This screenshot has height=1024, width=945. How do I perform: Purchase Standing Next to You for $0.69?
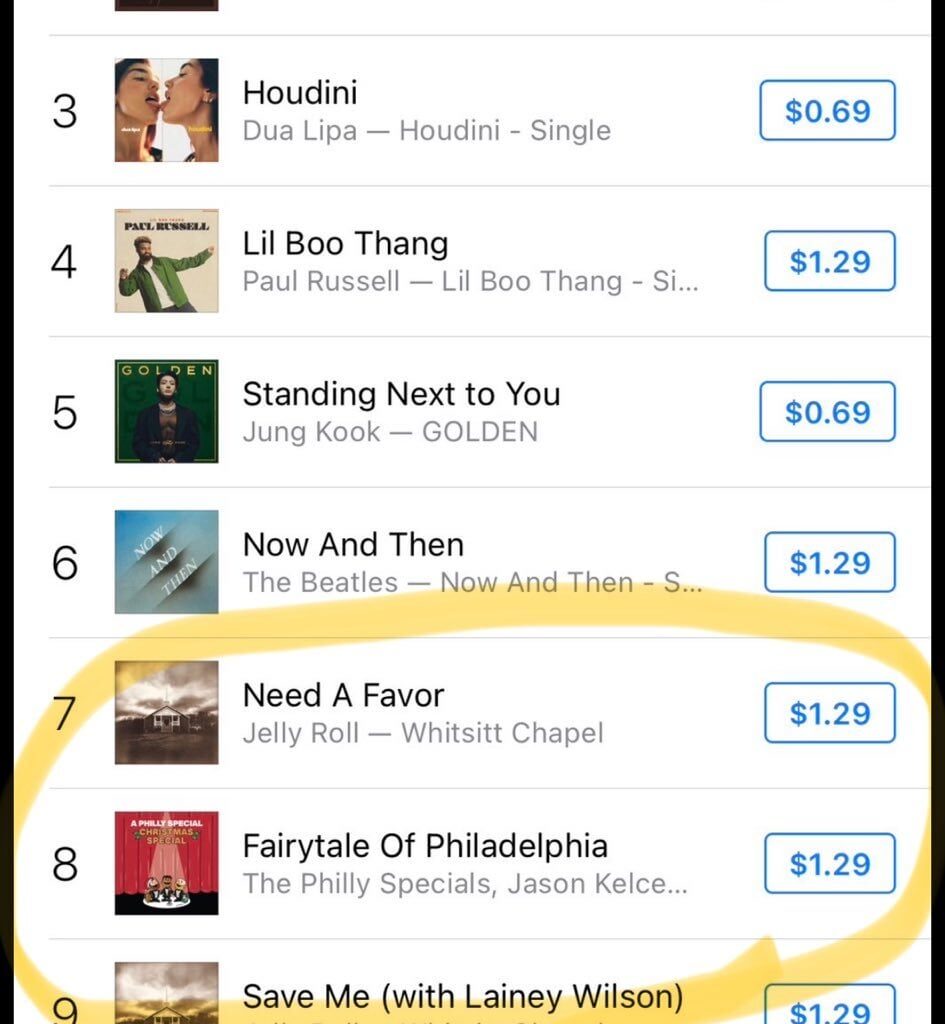click(827, 412)
